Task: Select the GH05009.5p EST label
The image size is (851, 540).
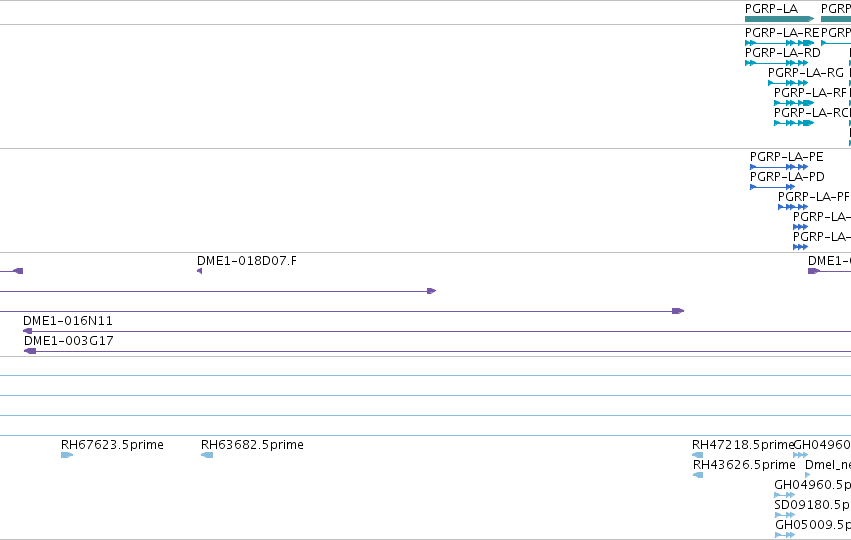Action: 813,525
